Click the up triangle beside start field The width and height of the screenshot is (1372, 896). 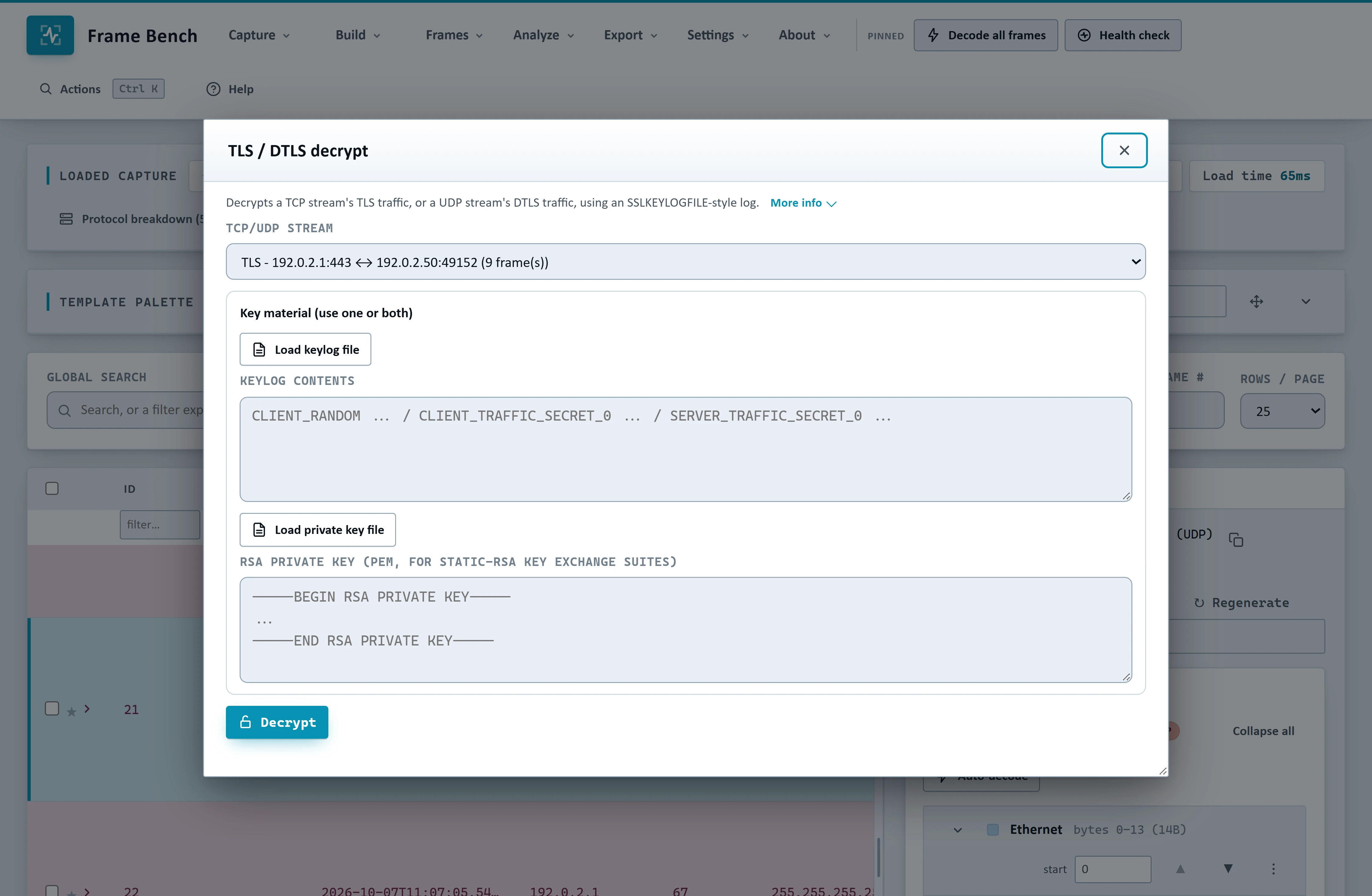pyautogui.click(x=1181, y=869)
